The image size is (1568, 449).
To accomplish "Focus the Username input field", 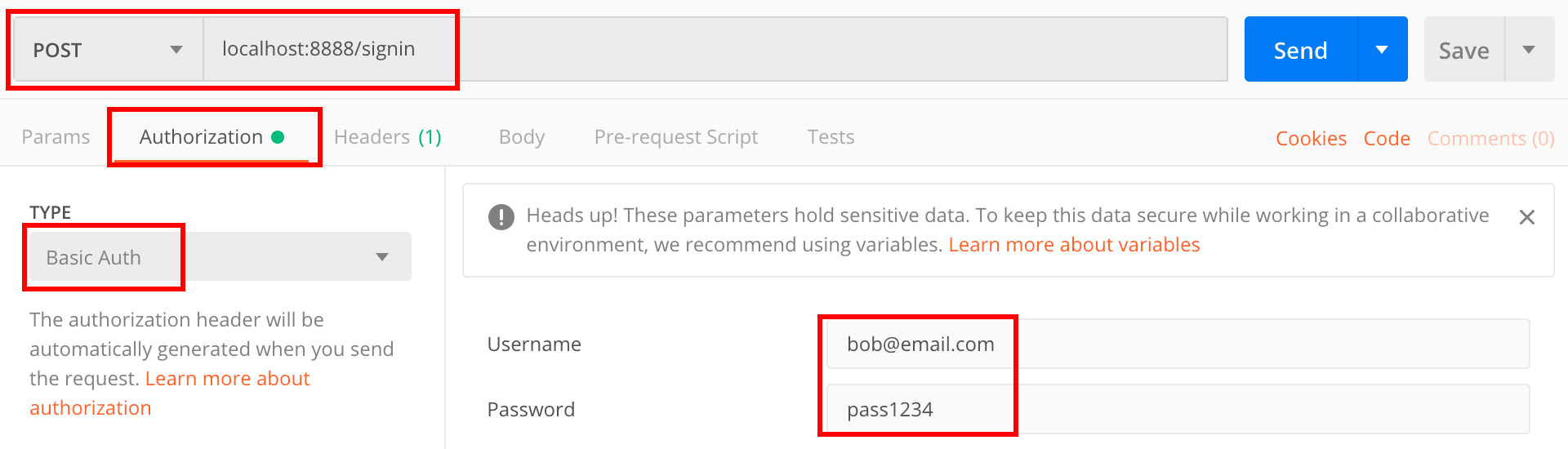I will pyautogui.click(x=1177, y=344).
